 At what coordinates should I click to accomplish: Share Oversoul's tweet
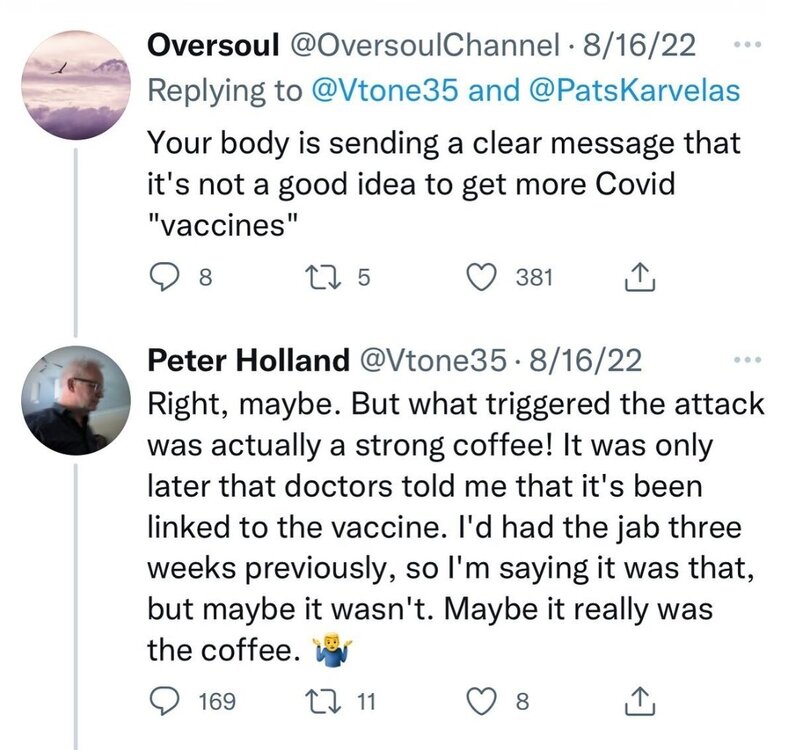tap(637, 277)
